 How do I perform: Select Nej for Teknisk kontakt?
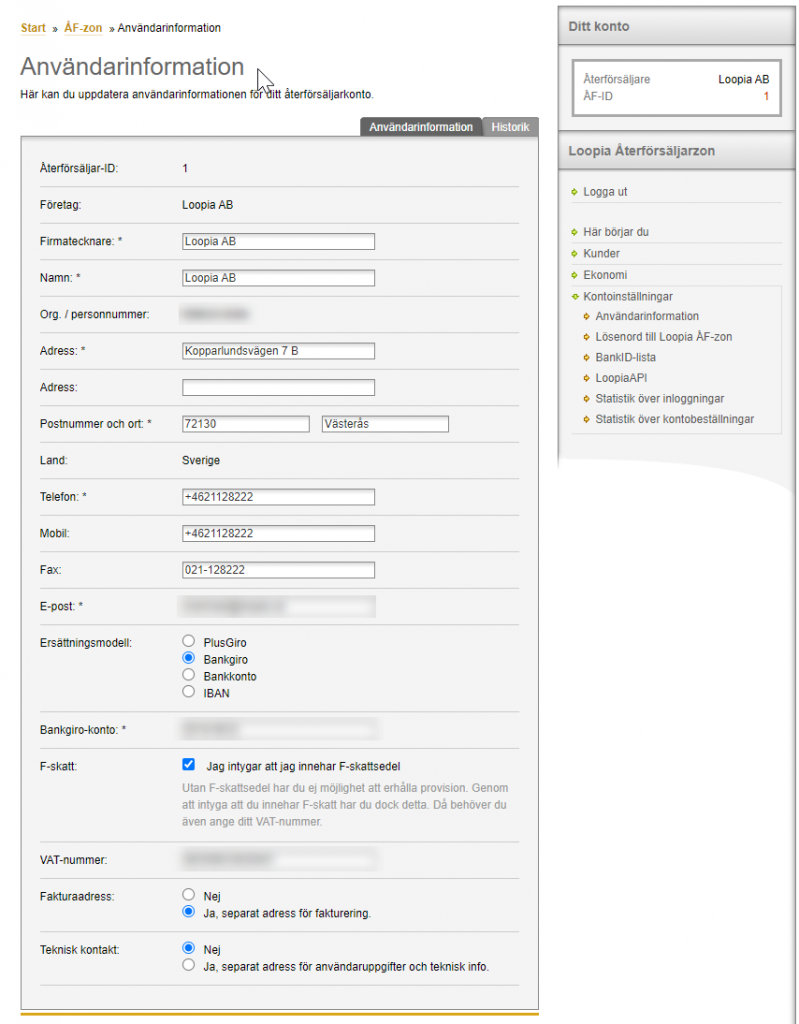pos(188,948)
